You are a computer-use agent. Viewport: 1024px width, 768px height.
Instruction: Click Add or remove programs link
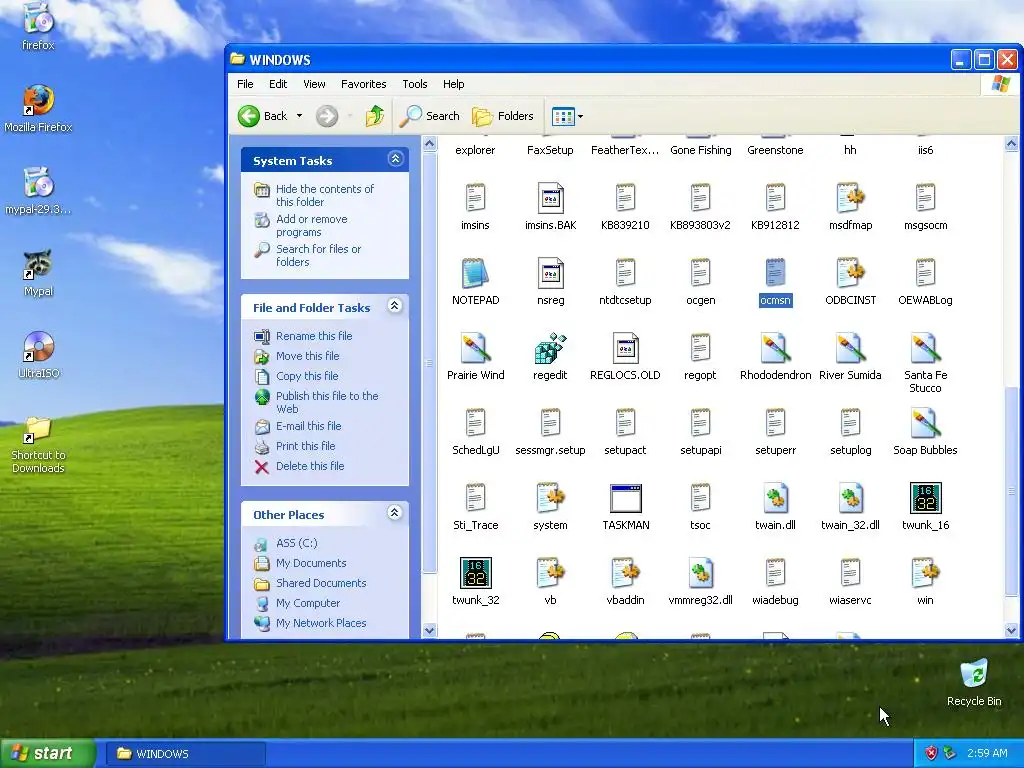coord(312,225)
